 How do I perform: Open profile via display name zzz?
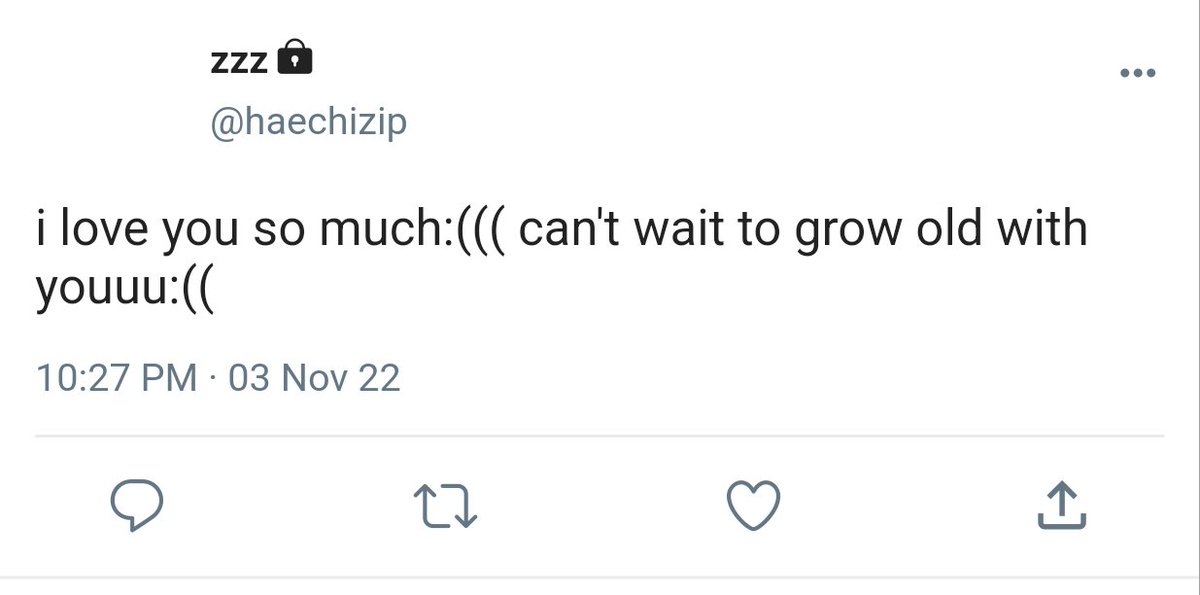click(x=239, y=63)
